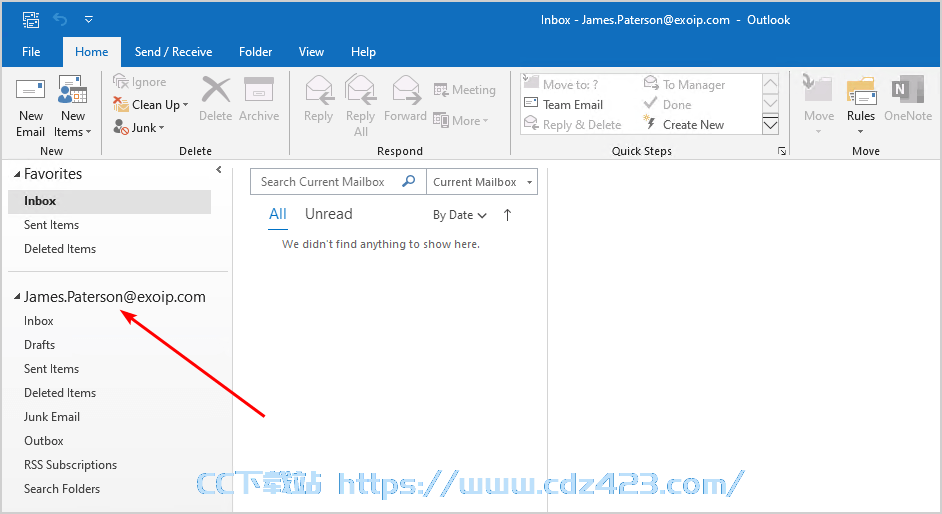Click the Delete X icon
Screen dimensions: 942x514
coord(216,90)
